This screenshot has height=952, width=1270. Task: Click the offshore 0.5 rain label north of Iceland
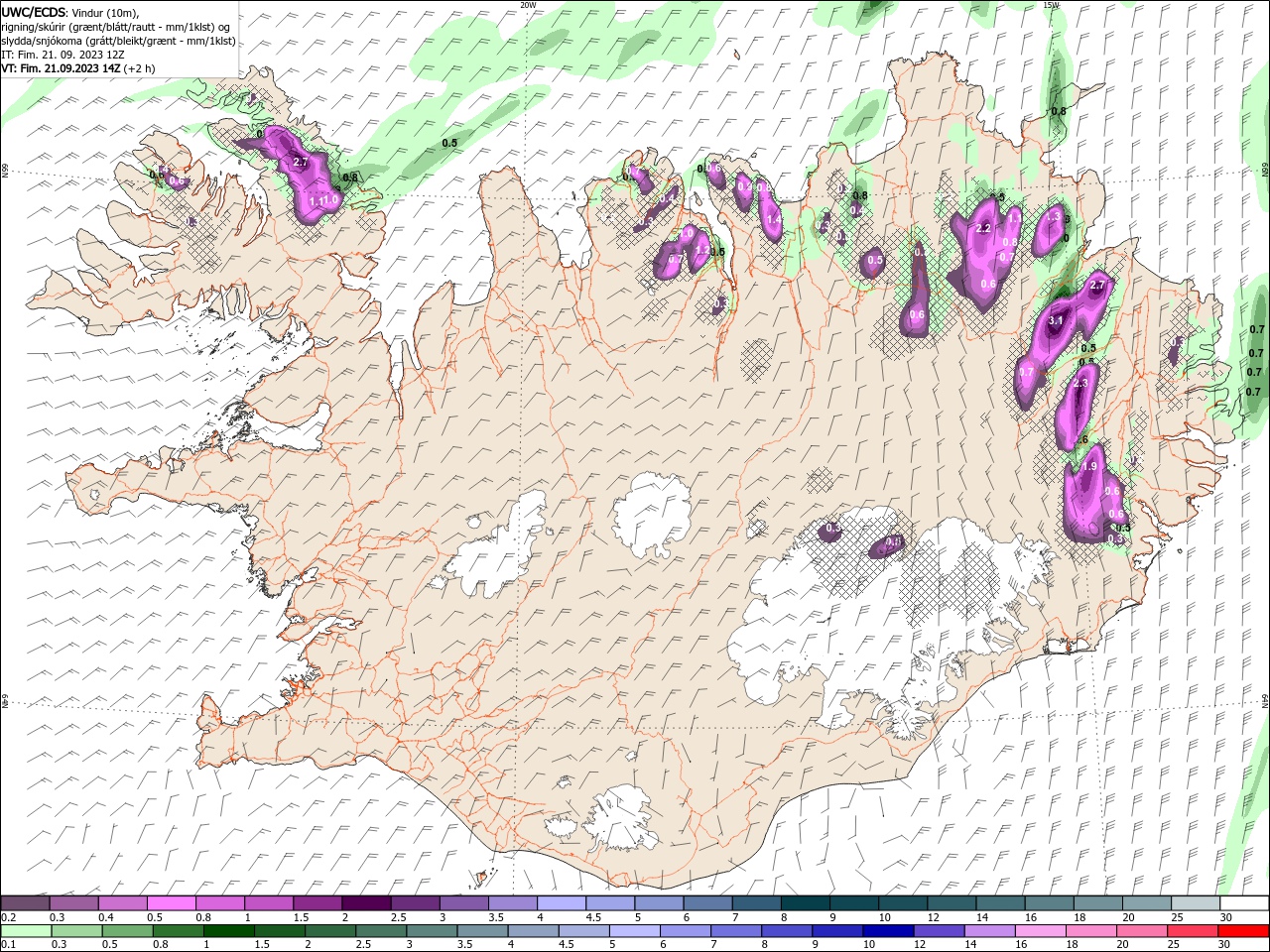tap(449, 143)
